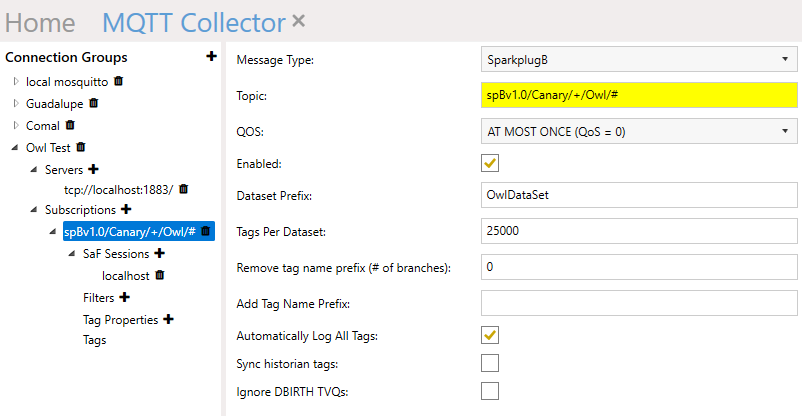The height and width of the screenshot is (416, 802).
Task: Toggle Automatically Log All Tags checkbox
Action: tap(490, 335)
